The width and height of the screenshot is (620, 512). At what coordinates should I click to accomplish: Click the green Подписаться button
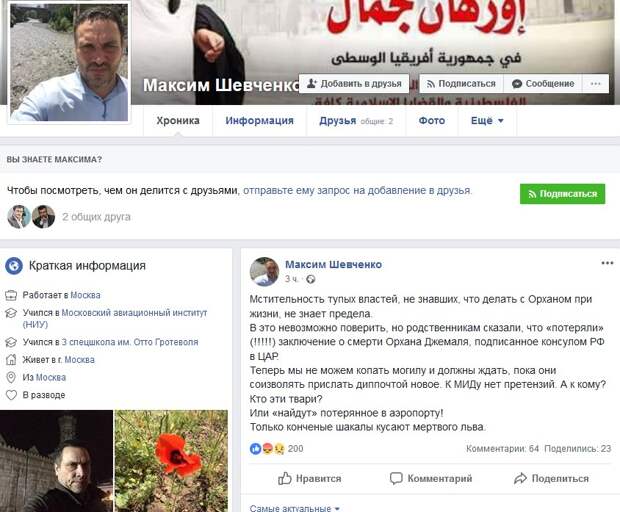tap(562, 194)
